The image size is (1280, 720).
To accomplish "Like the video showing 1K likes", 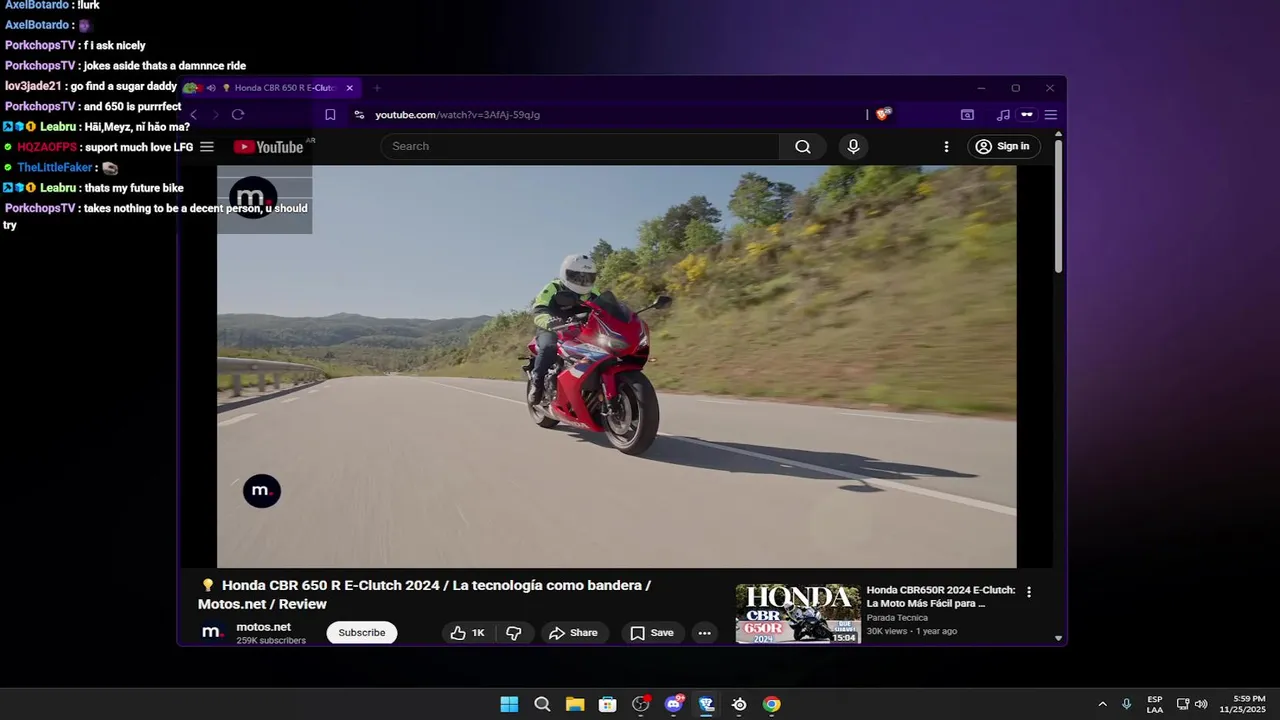I will point(467,633).
